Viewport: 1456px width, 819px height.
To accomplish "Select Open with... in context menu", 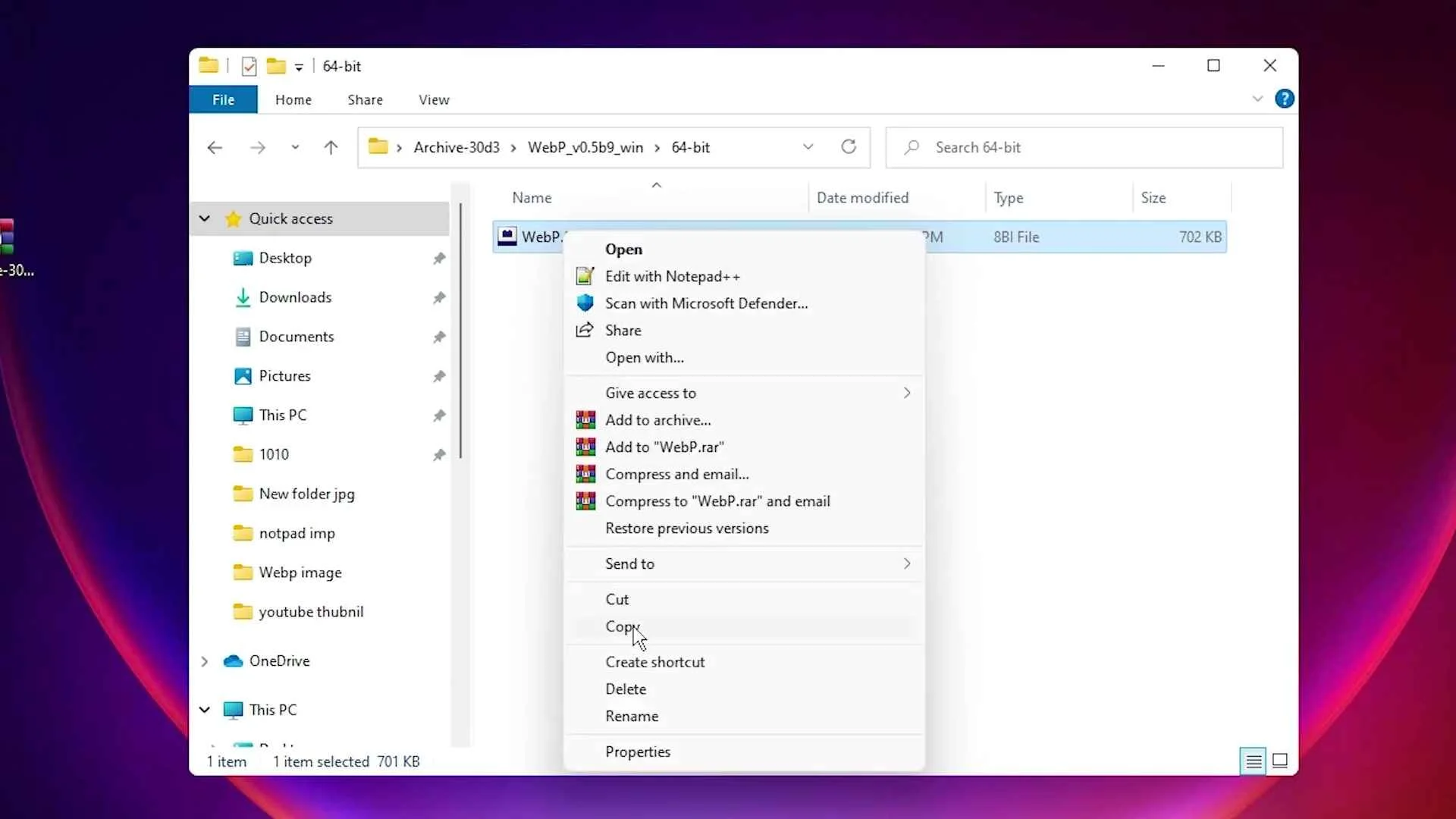I will click(744, 357).
